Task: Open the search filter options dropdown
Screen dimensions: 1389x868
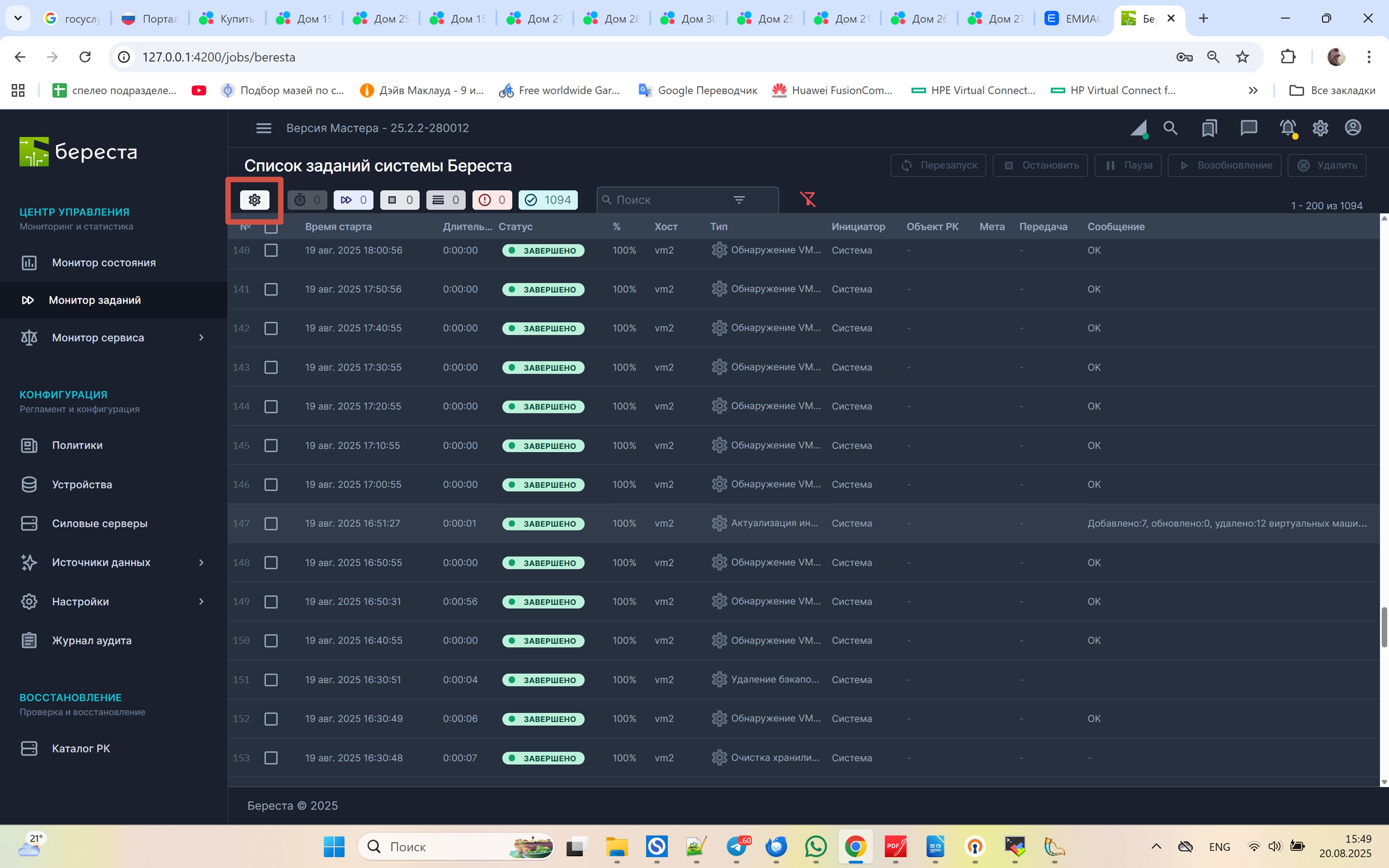Action: coord(739,200)
